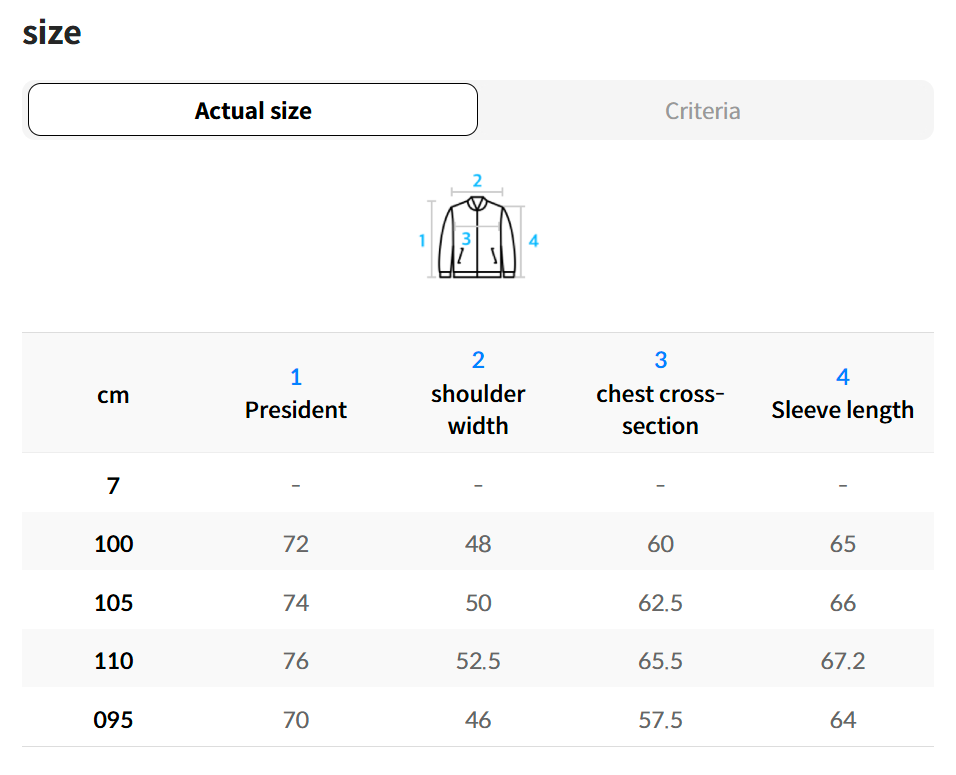Select the size 110 row label
956x775 pixels.
(113, 661)
